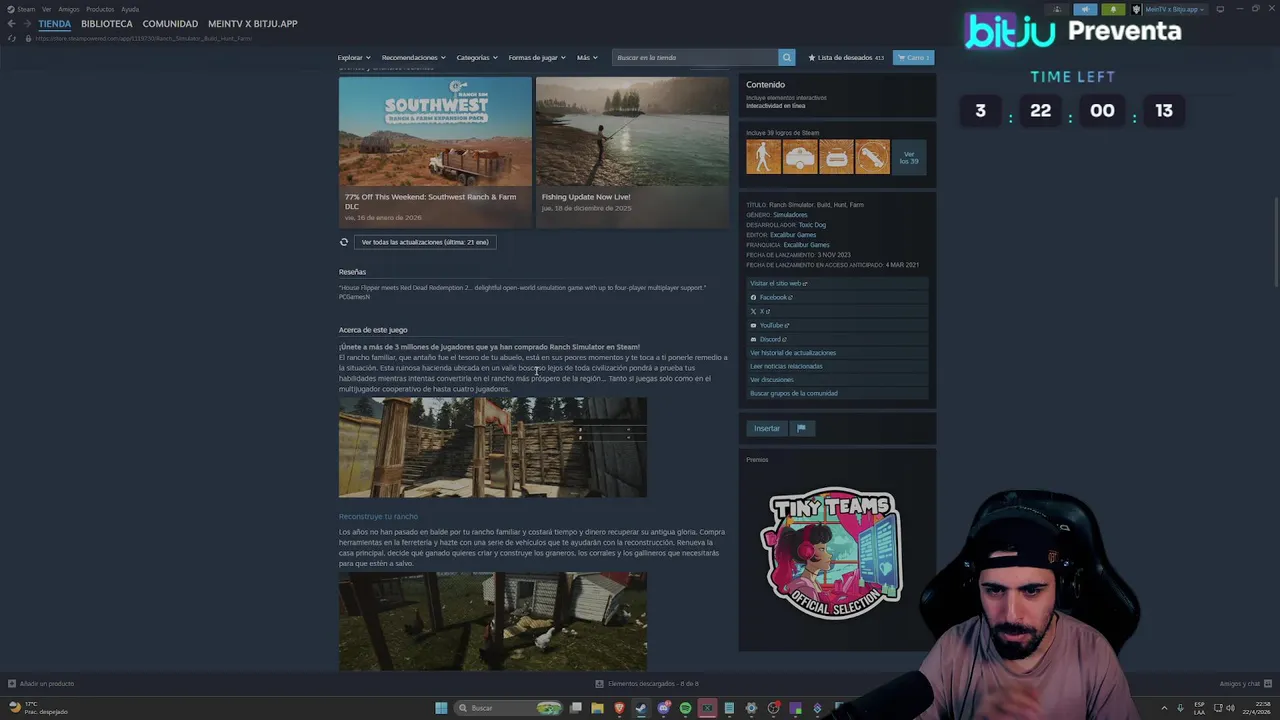Open the trailer achievement icon

(799, 157)
